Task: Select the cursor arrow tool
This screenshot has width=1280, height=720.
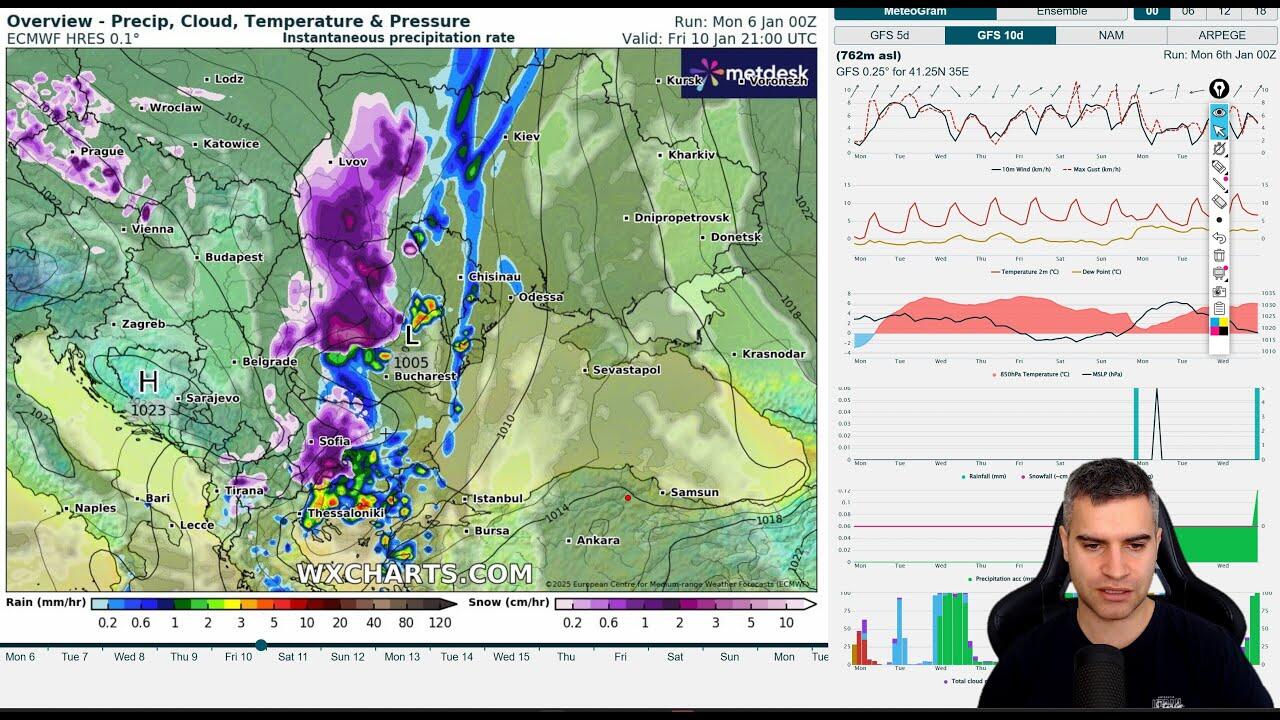Action: pyautogui.click(x=1219, y=131)
